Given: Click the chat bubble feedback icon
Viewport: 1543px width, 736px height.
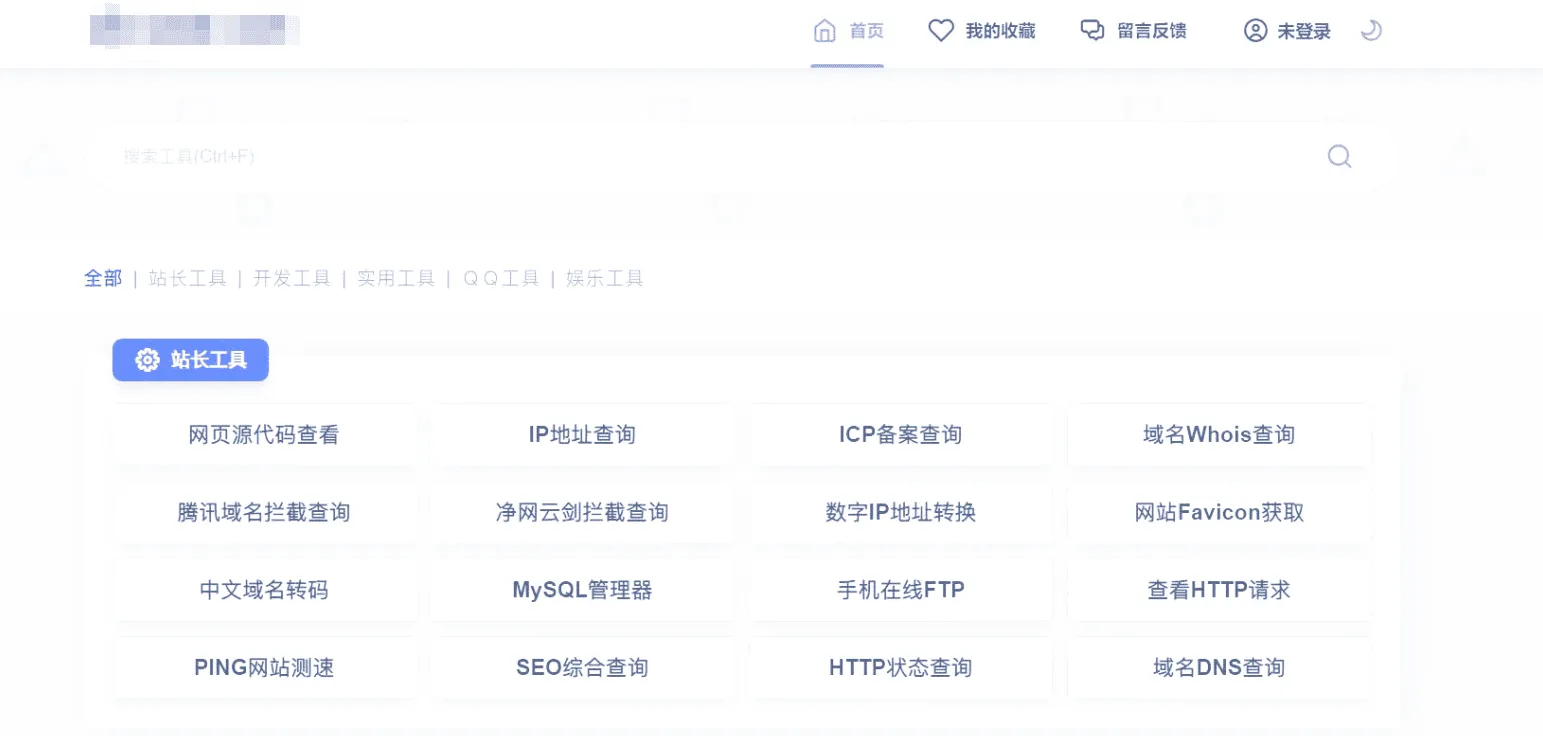Looking at the screenshot, I should [1093, 31].
